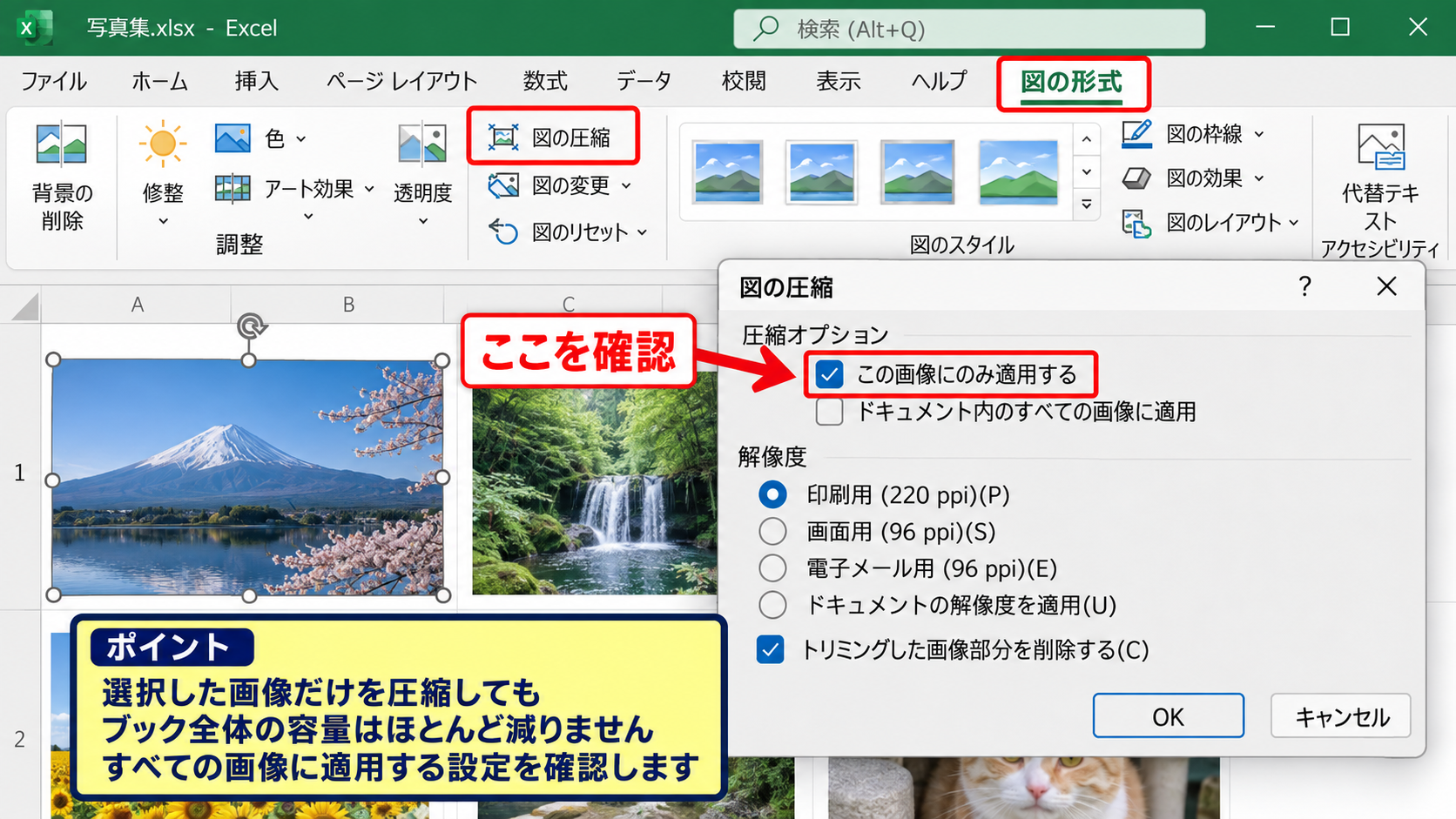Click the 図のレイアウト picture layout icon
This screenshot has width=1456, height=819.
1137,223
